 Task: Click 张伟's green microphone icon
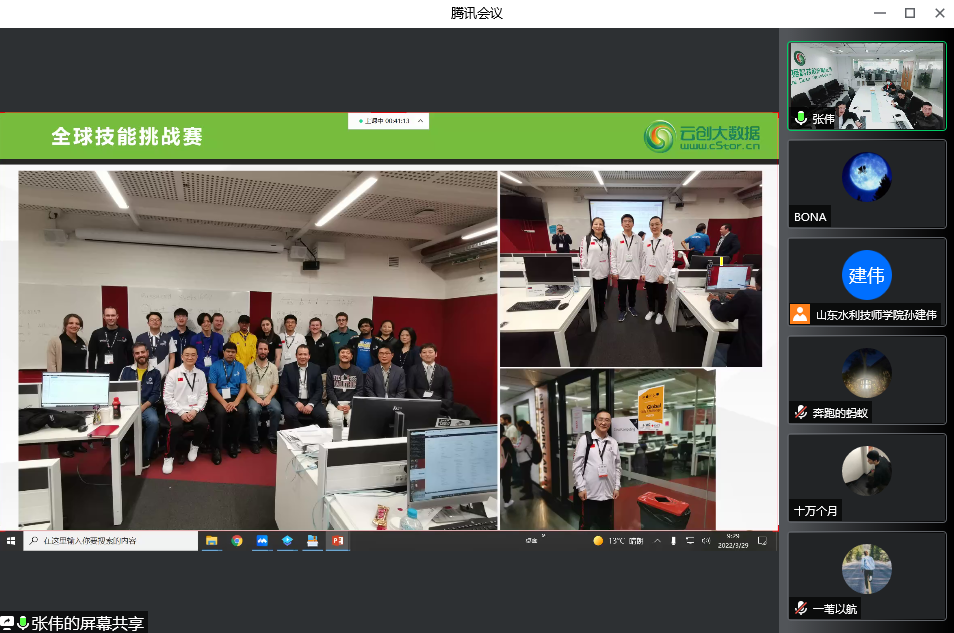801,118
